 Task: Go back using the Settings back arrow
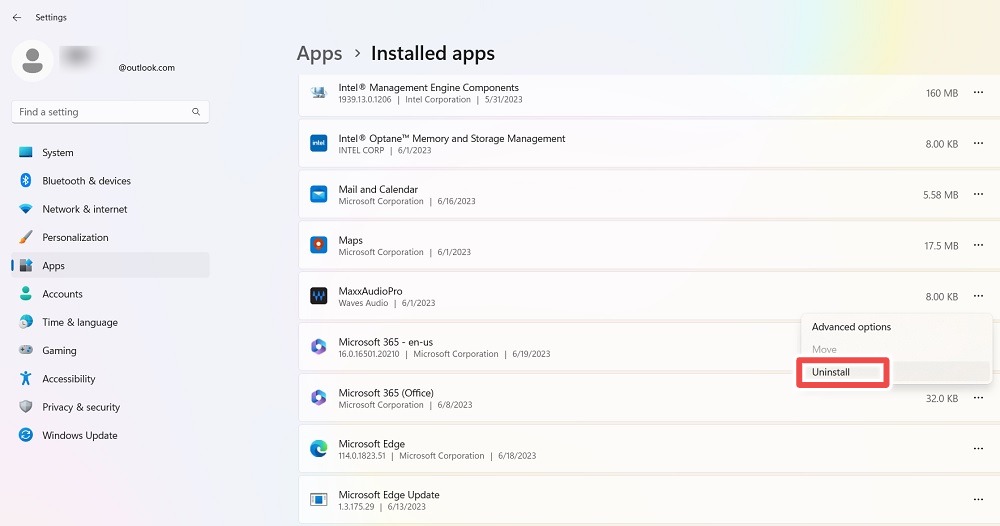point(17,17)
